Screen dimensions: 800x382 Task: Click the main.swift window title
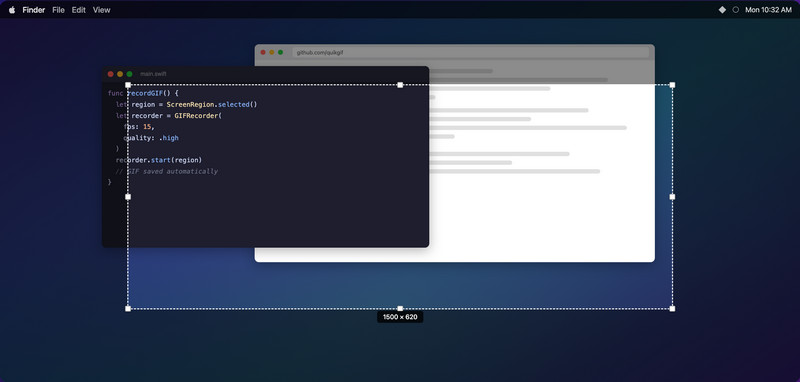153,74
